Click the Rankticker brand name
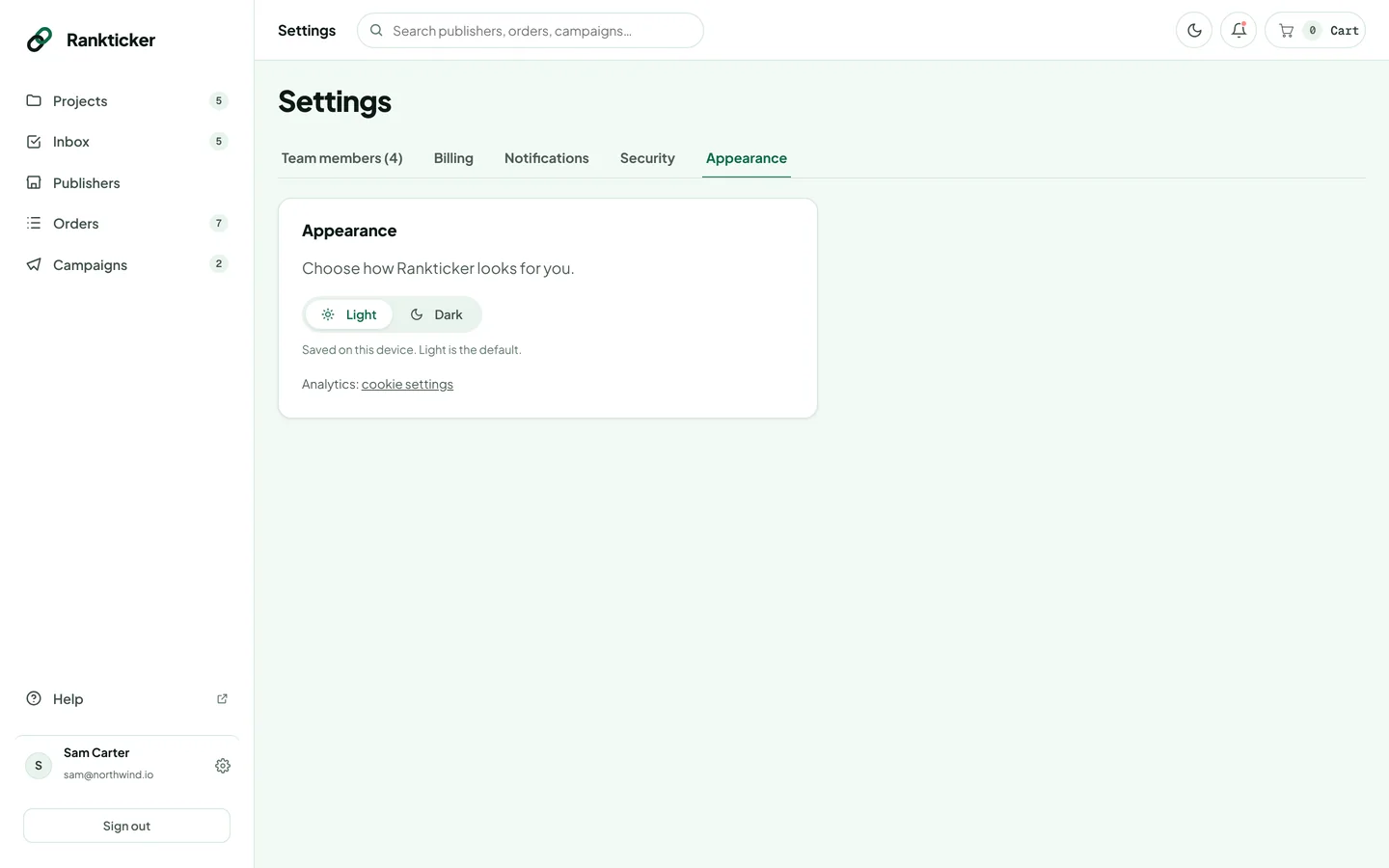 [111, 41]
